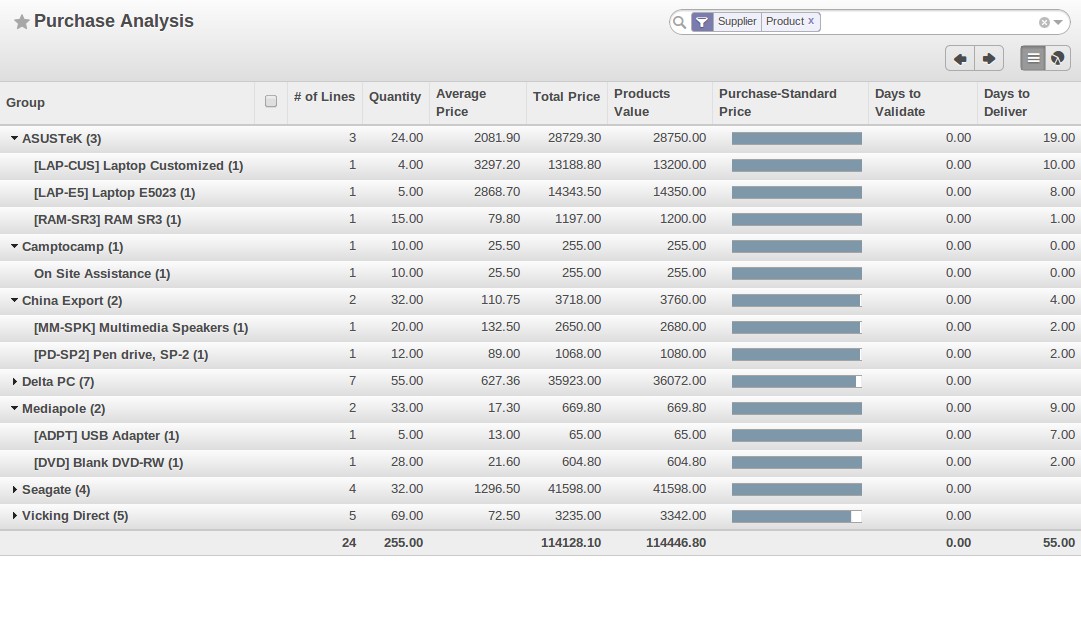The image size is (1081, 642).
Task: Click Total Price value 28729.30
Action: point(574,138)
